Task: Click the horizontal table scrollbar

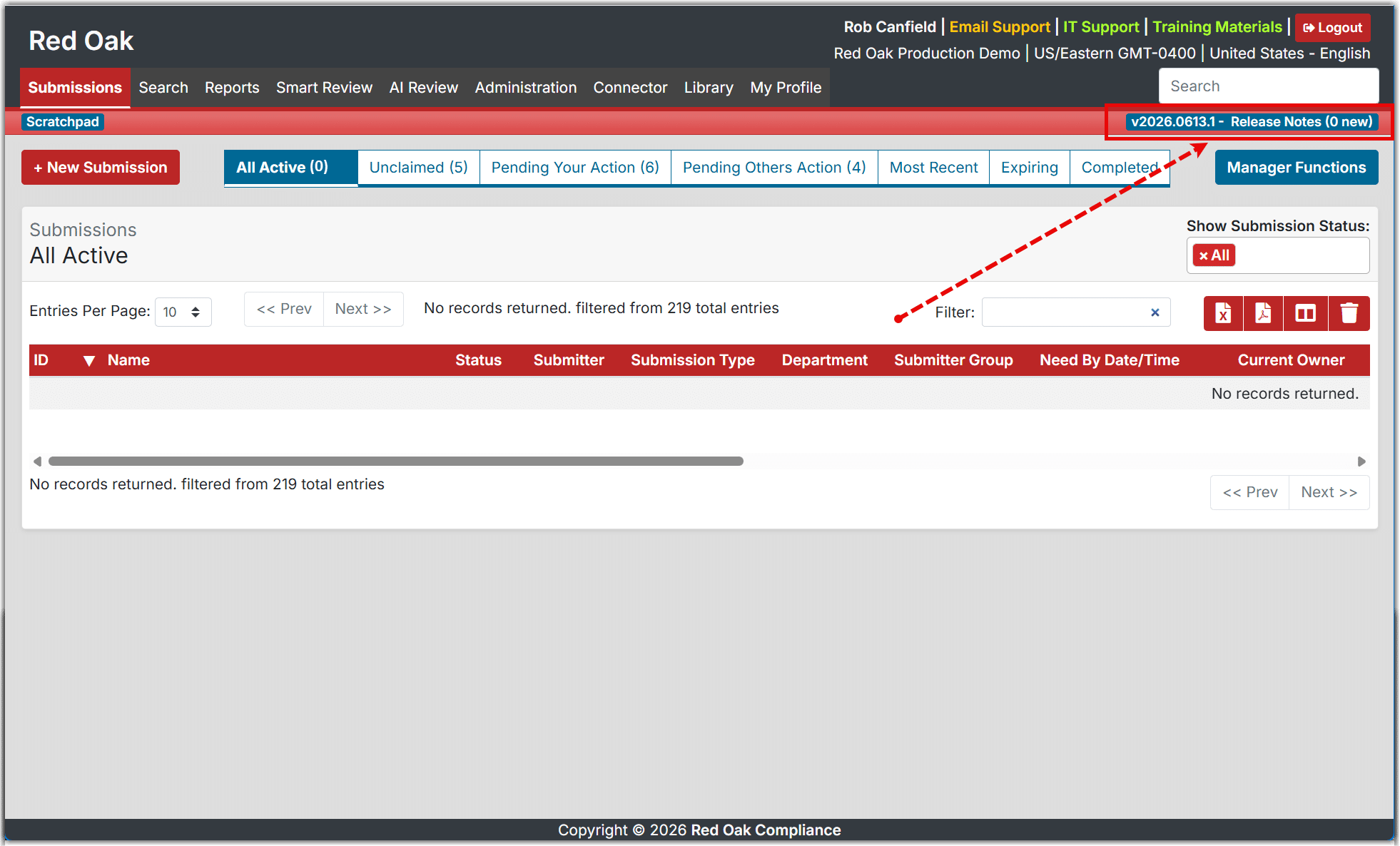Action: 396,462
